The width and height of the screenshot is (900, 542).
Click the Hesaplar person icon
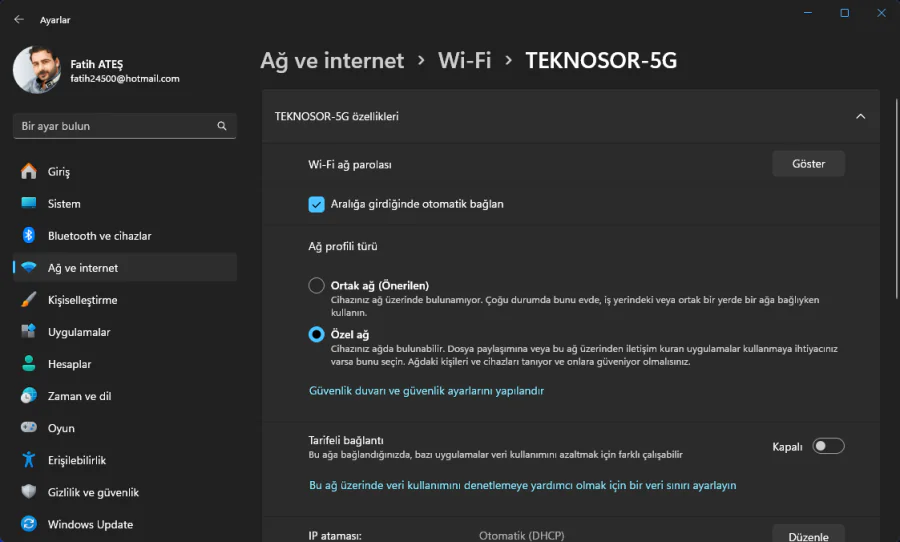[x=29, y=363]
